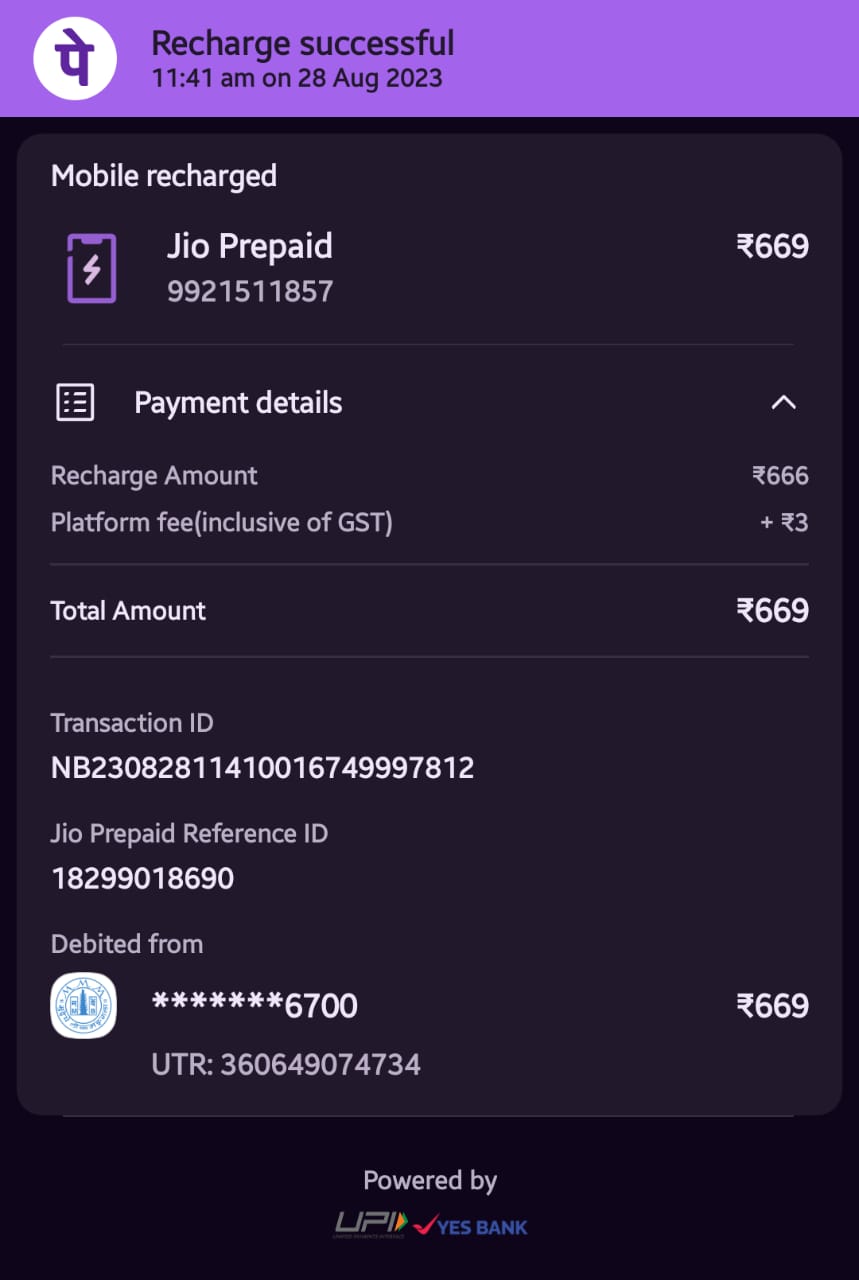Click the UTR number 360649074734
Image resolution: width=859 pixels, height=1280 pixels.
[x=286, y=1064]
